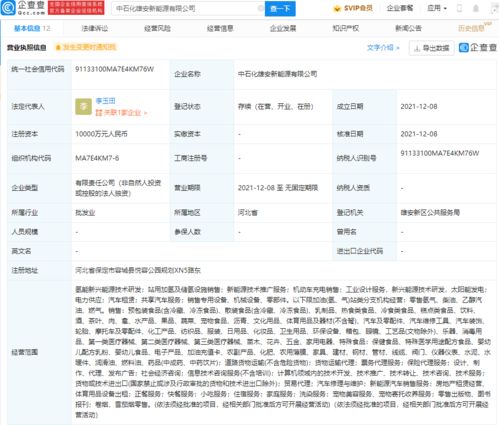This screenshot has width=499, height=425.
Task: Open legal representative 李玉田 link
Action: [105, 101]
